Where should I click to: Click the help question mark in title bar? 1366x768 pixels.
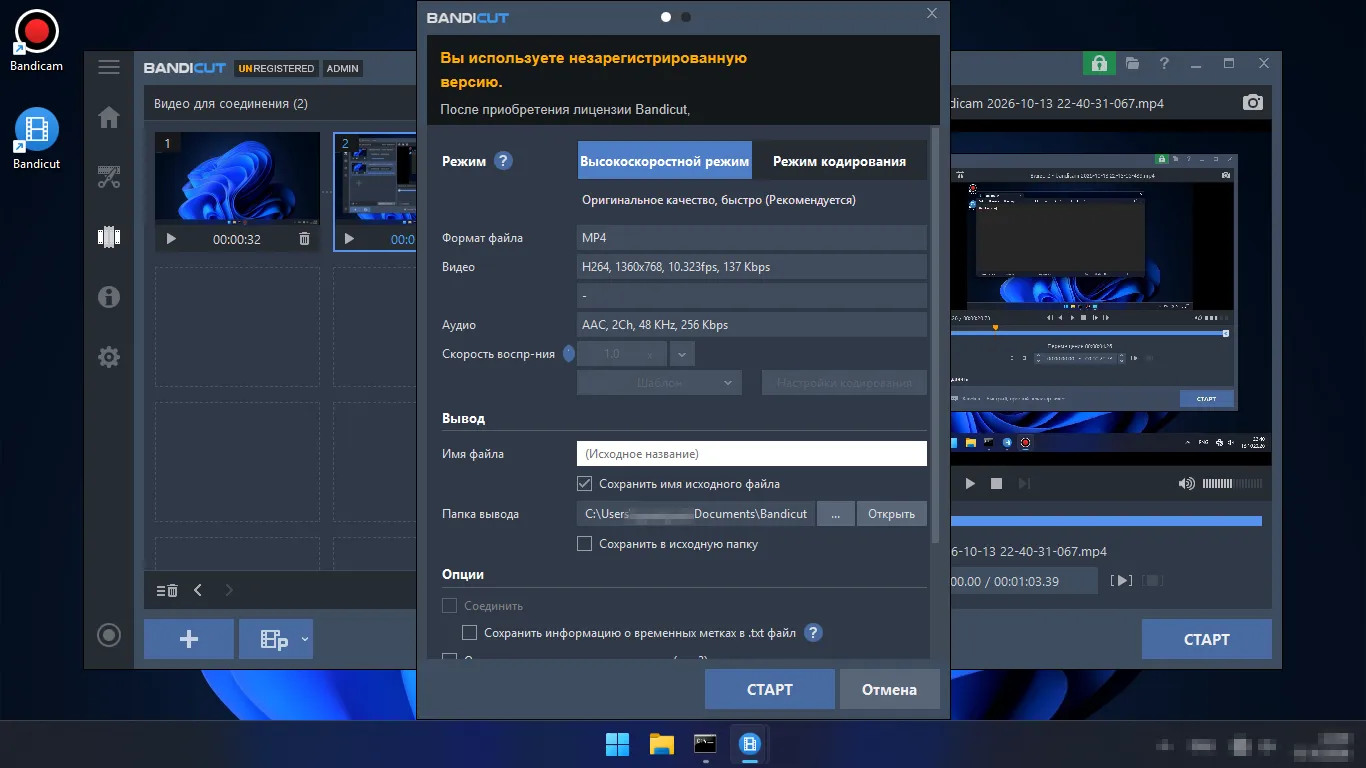tap(1164, 63)
